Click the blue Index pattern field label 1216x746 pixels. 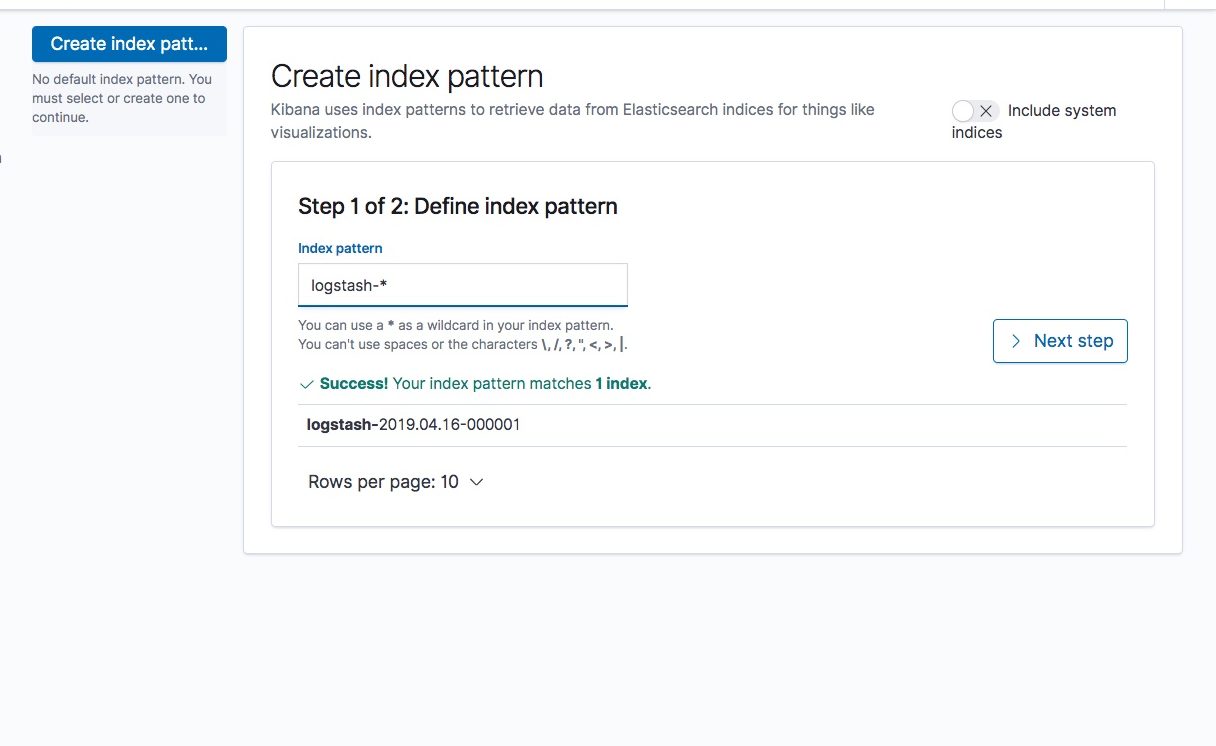[340, 248]
